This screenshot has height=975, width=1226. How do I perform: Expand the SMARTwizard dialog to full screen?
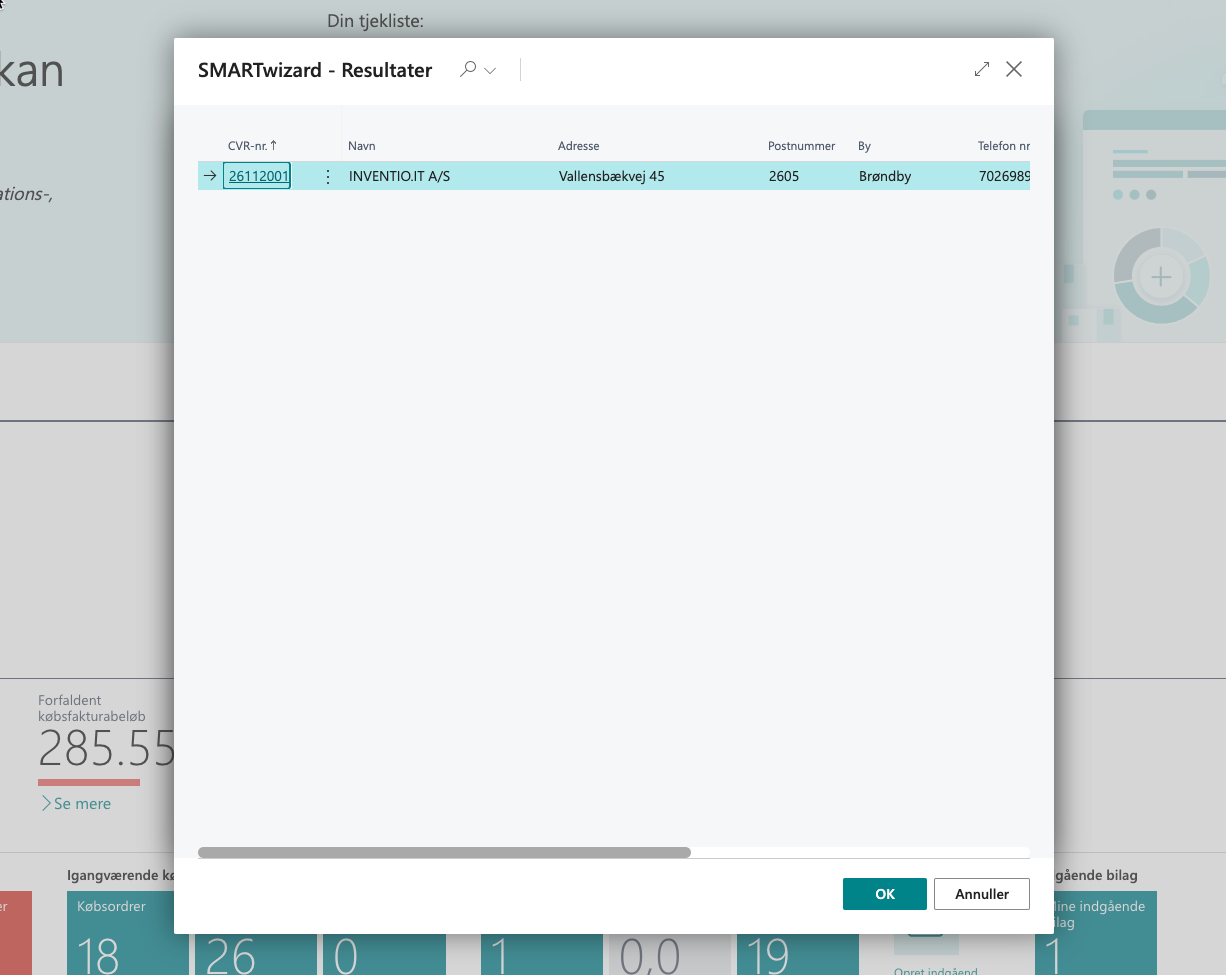[x=981, y=69]
